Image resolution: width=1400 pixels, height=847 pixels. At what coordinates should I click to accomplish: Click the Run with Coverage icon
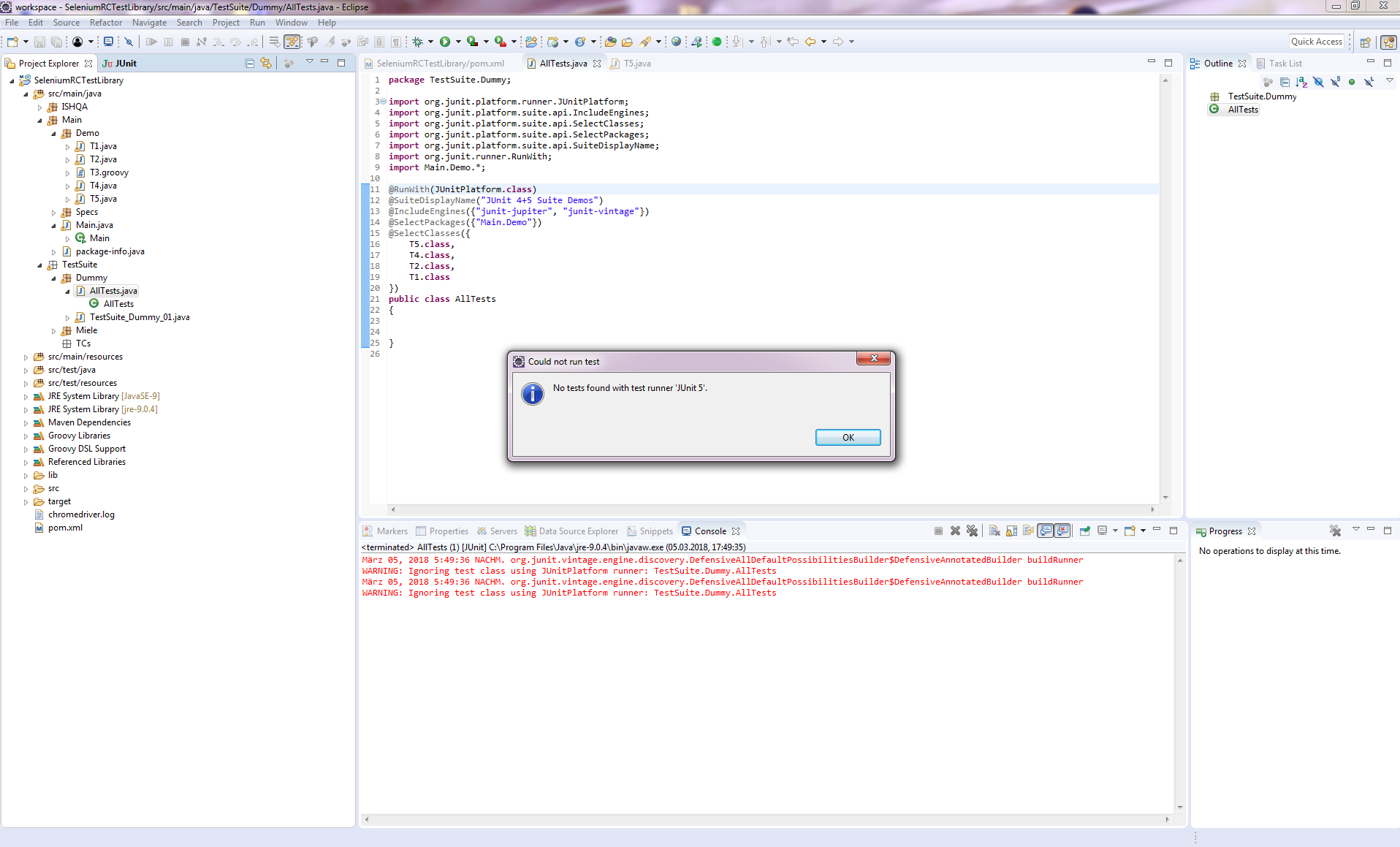(473, 42)
